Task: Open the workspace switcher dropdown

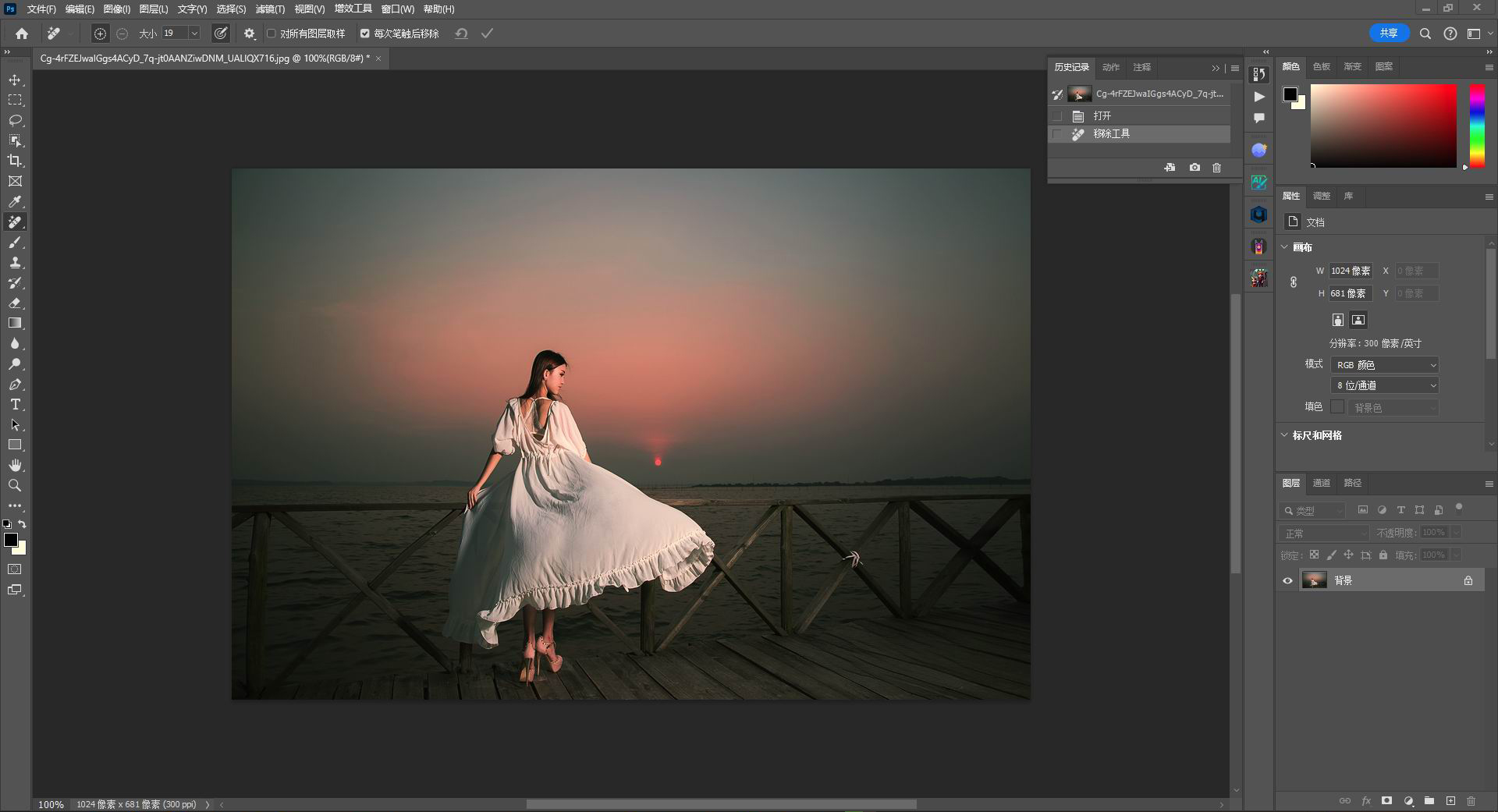Action: [x=1478, y=34]
